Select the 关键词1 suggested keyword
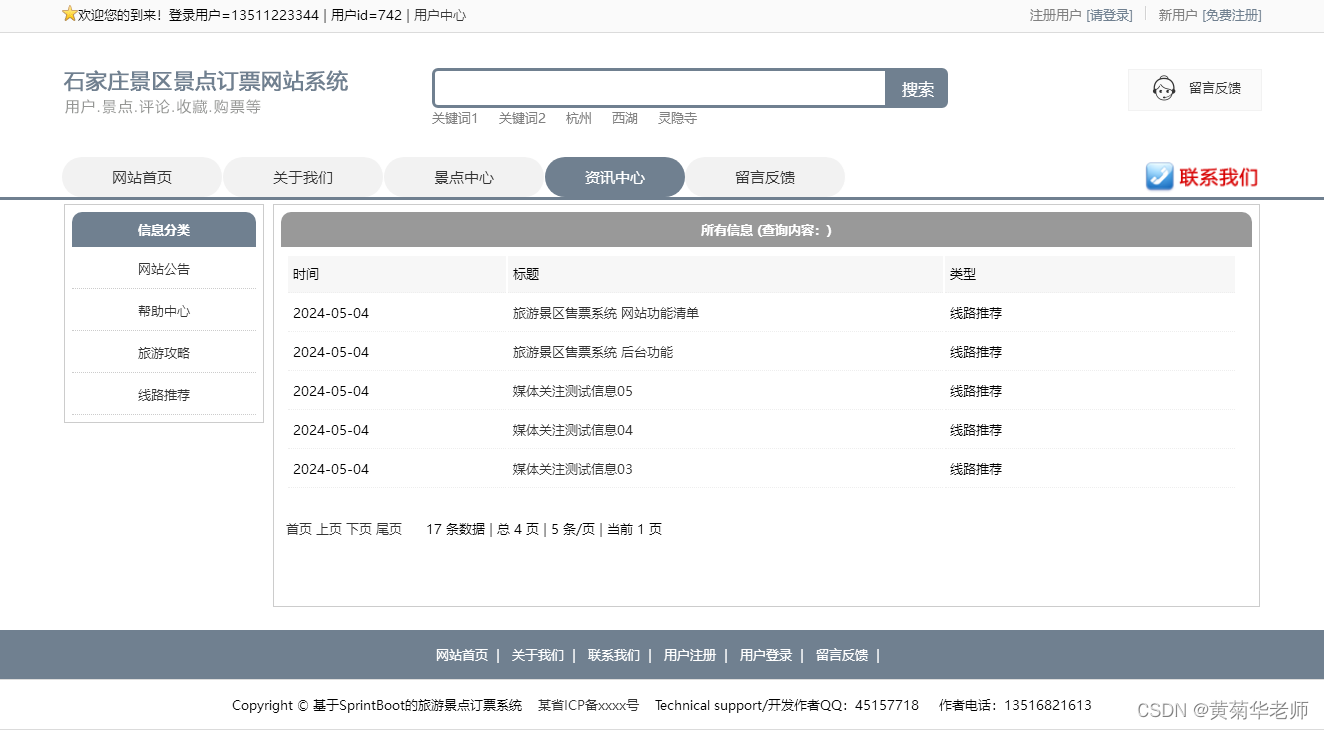The image size is (1324, 730). [455, 118]
